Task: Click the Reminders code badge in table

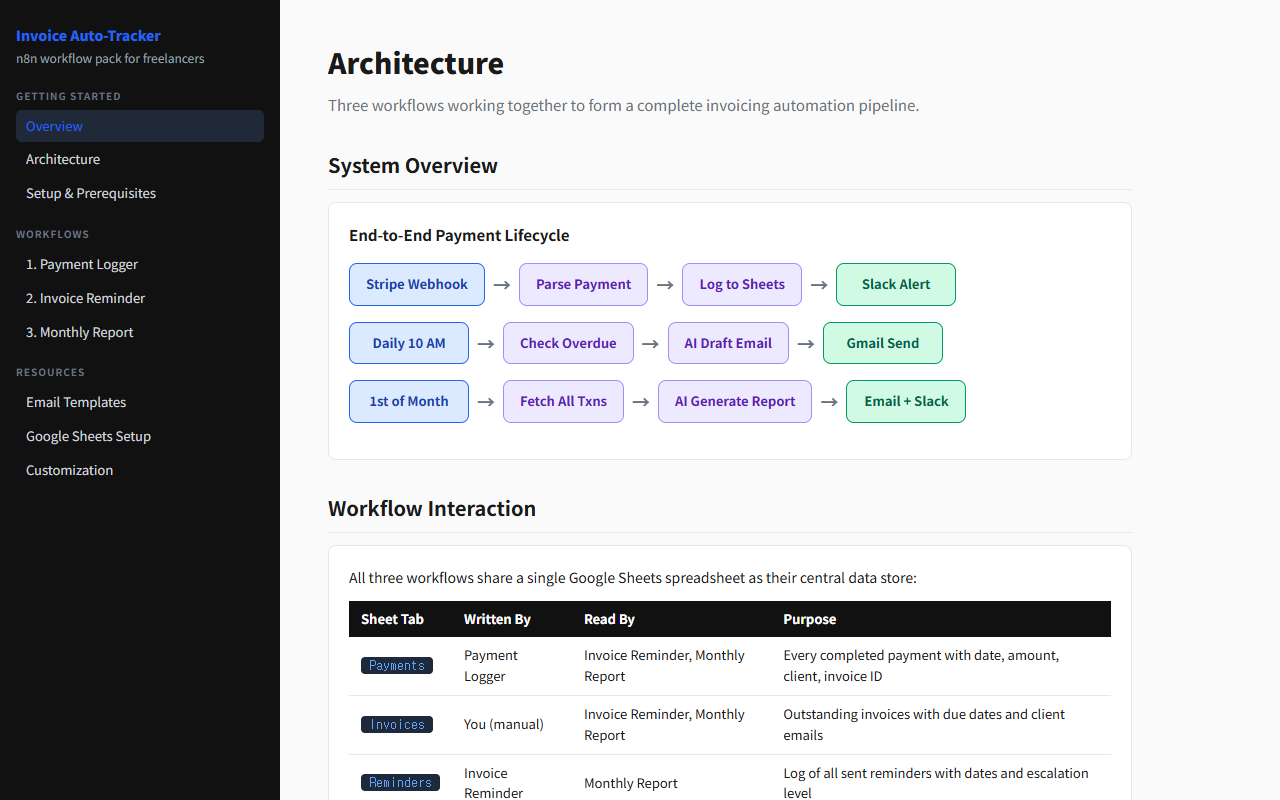Action: [400, 783]
